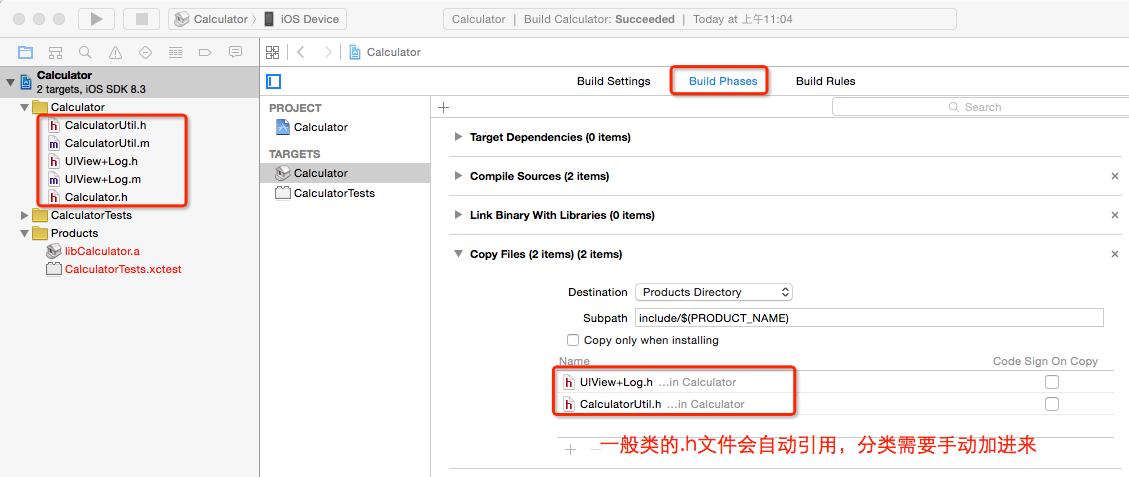
Task: Choose iOS Device run destination
Action: (301, 19)
